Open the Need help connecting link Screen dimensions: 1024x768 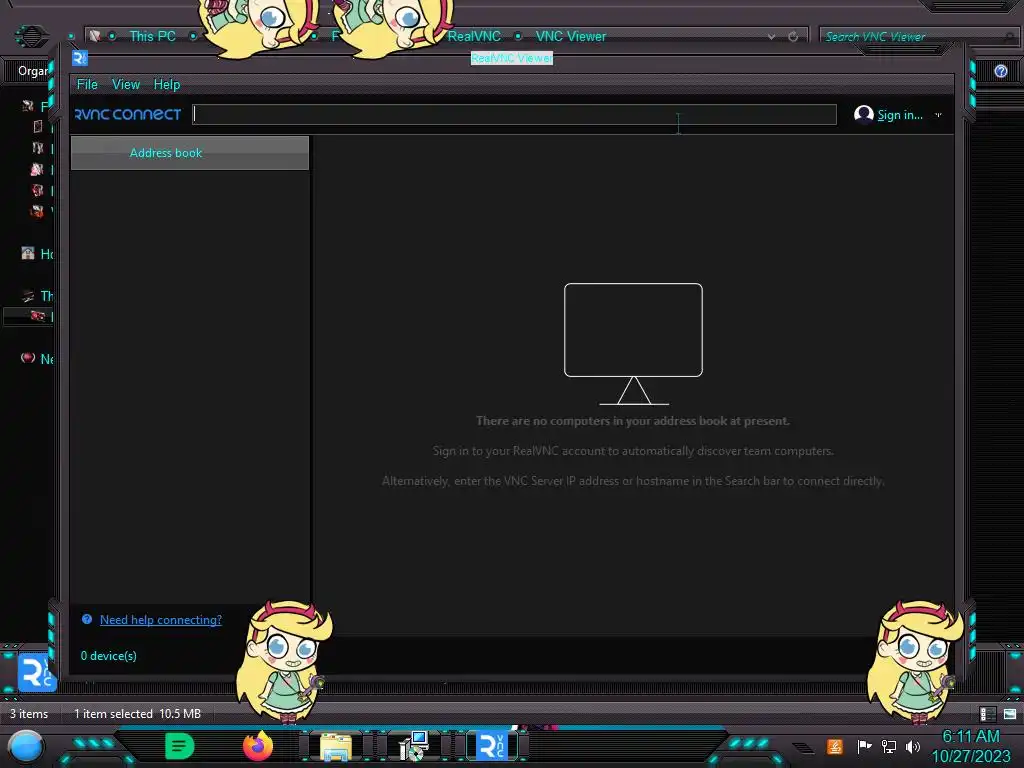161,620
